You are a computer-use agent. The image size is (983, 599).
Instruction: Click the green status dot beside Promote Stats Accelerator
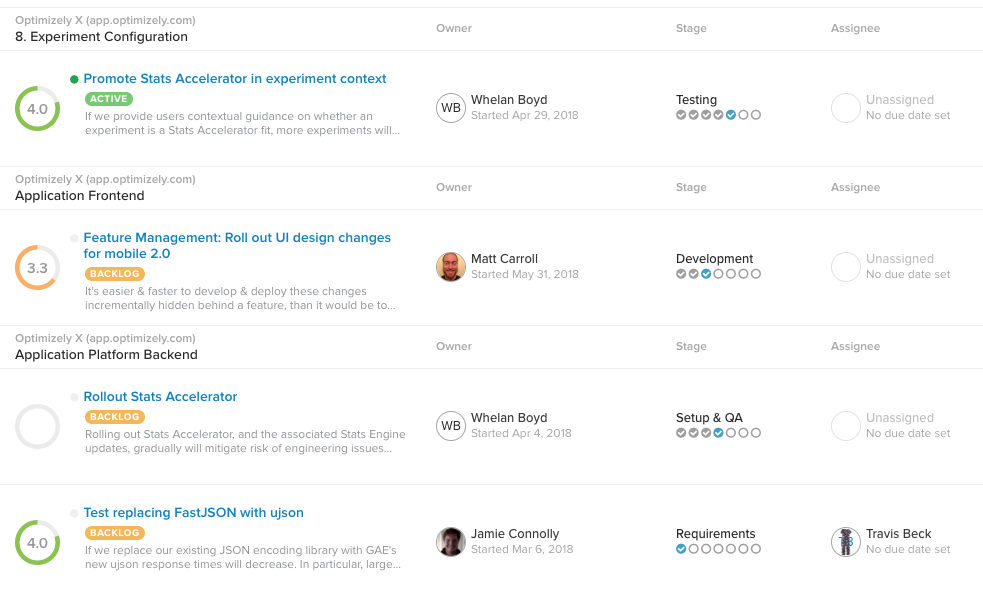[74, 79]
